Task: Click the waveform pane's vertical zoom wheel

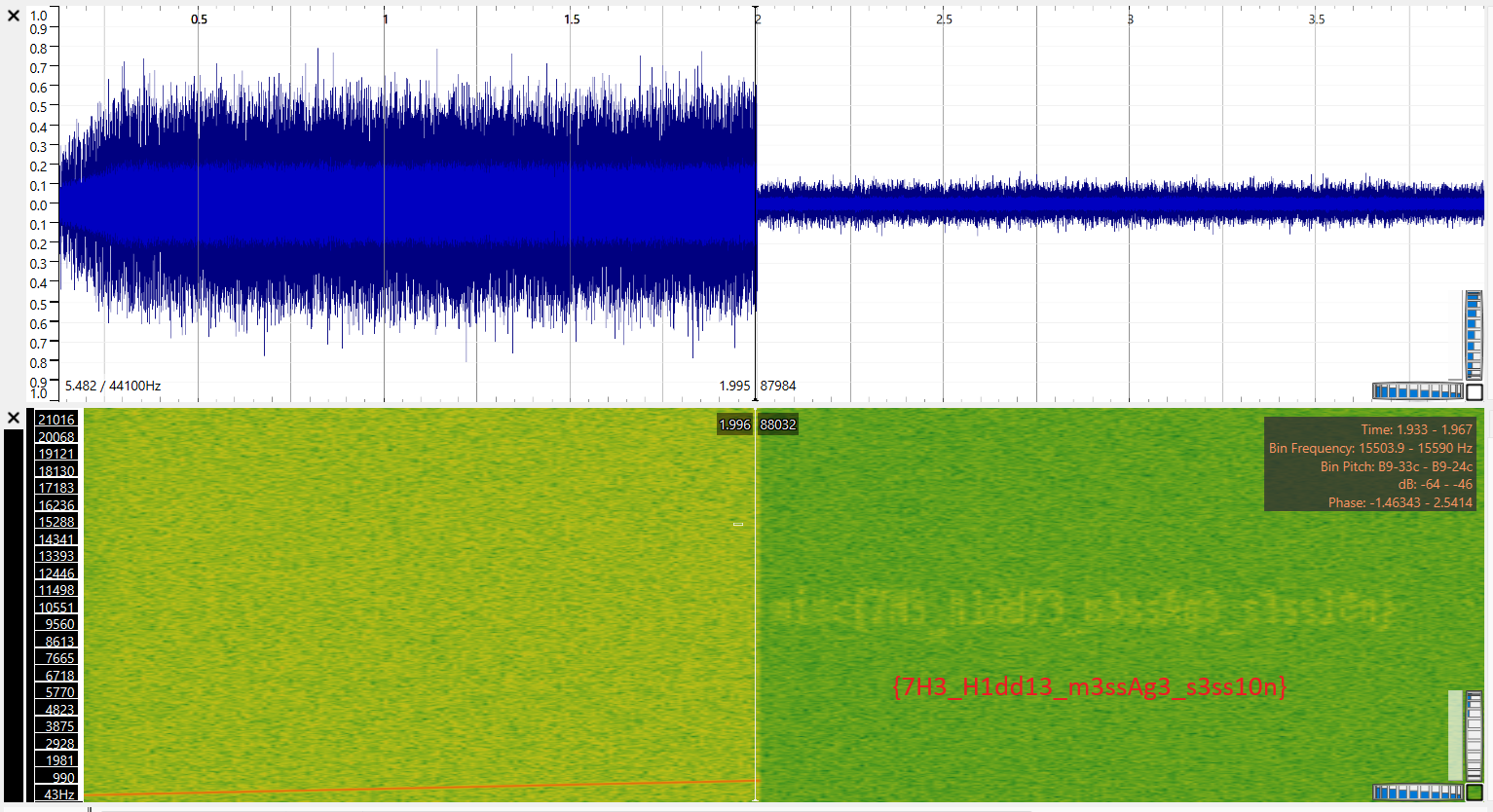Action: 1474,335
